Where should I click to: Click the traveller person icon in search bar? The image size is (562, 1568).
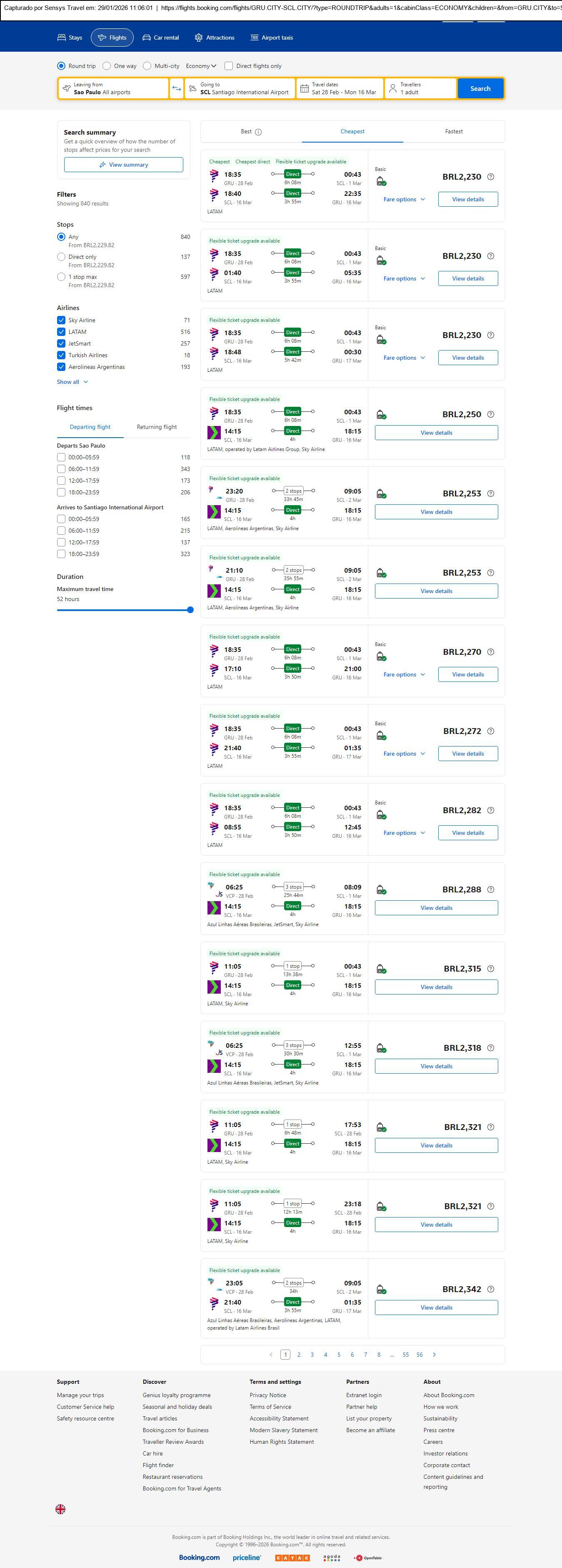[393, 89]
